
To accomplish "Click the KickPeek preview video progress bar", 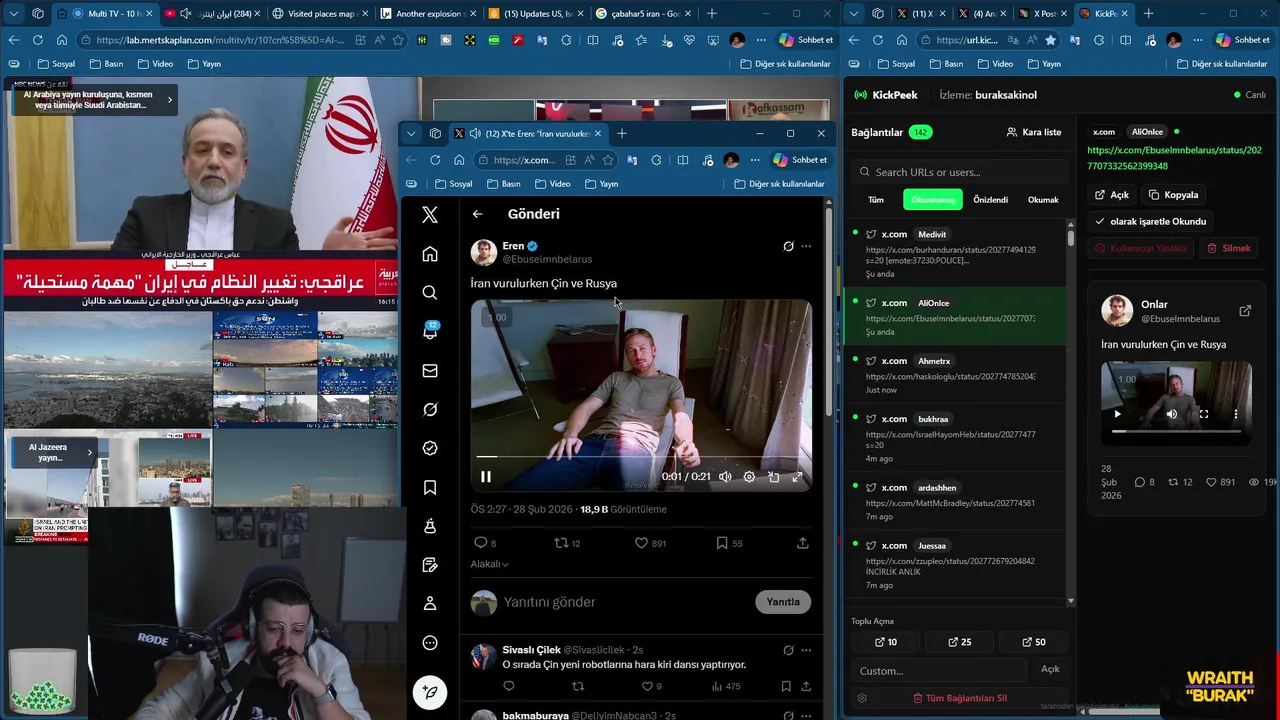I will 1176,431.
